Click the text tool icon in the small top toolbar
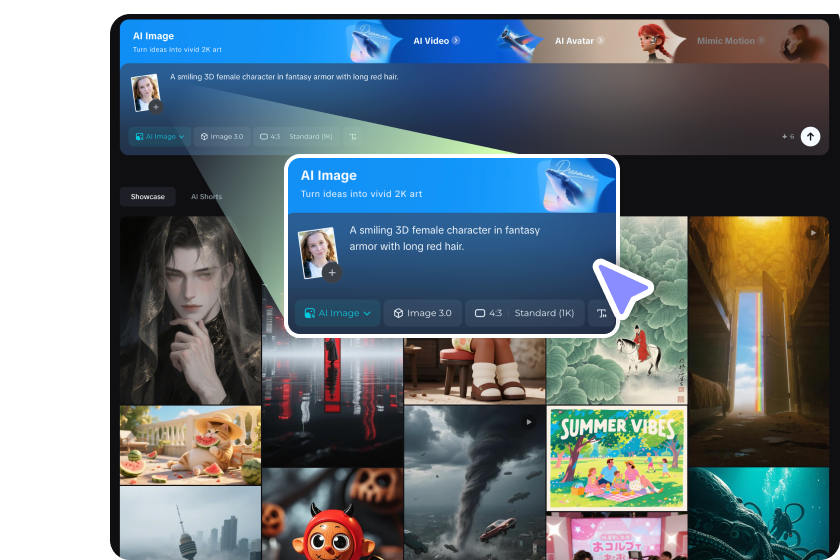The image size is (840, 560). pos(353,137)
